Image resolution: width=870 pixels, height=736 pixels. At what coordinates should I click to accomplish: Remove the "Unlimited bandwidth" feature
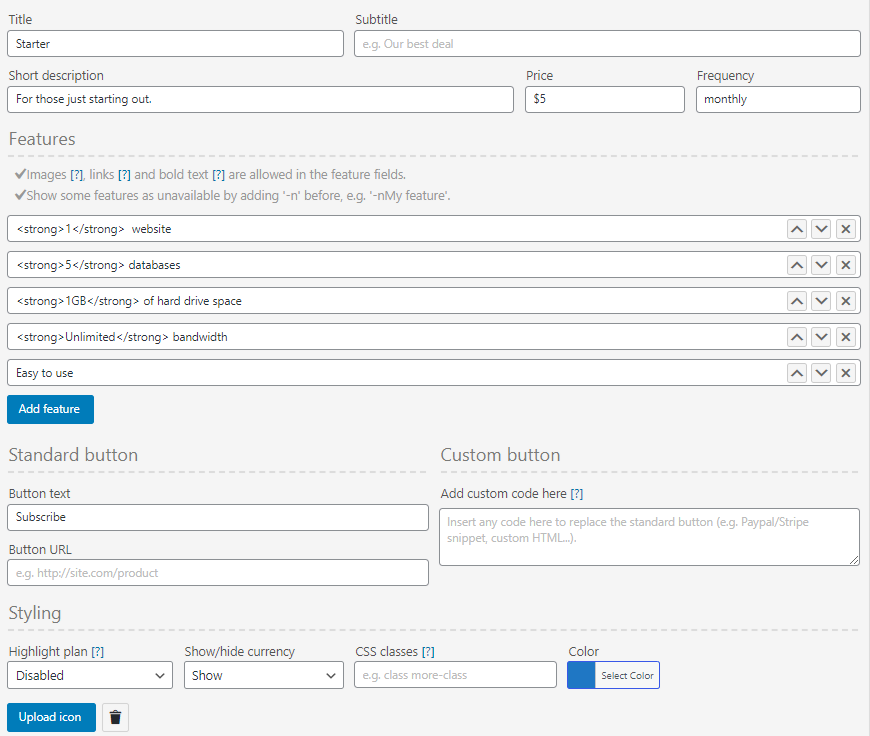click(845, 336)
